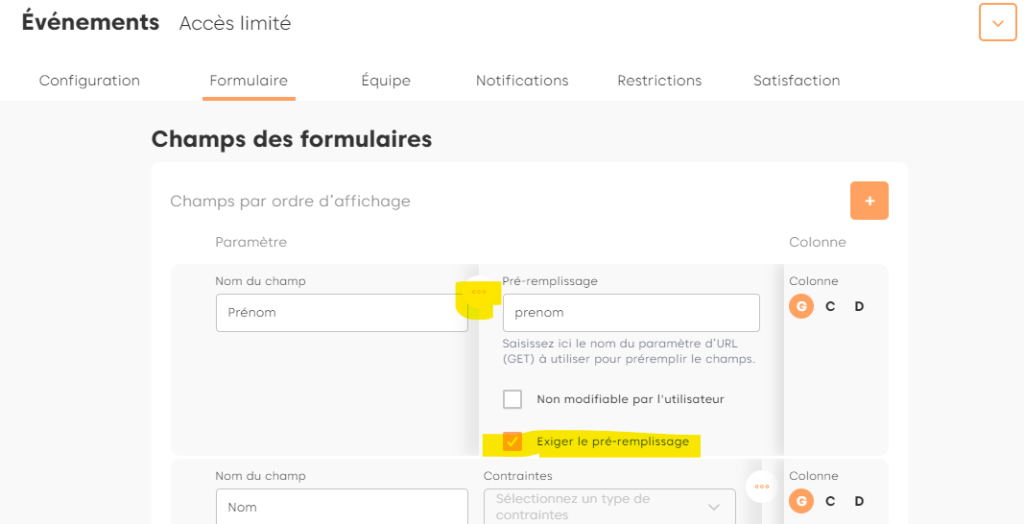Go to the Notifications tab
1024x524 pixels.
pos(522,81)
